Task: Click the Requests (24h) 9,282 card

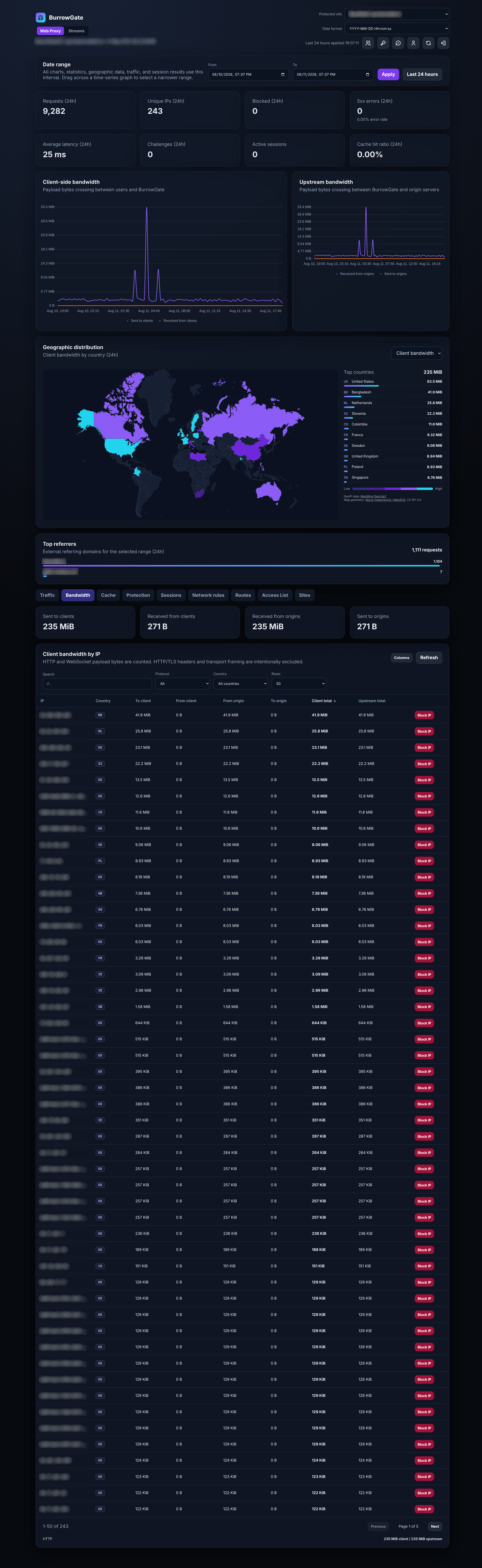Action: point(85,110)
